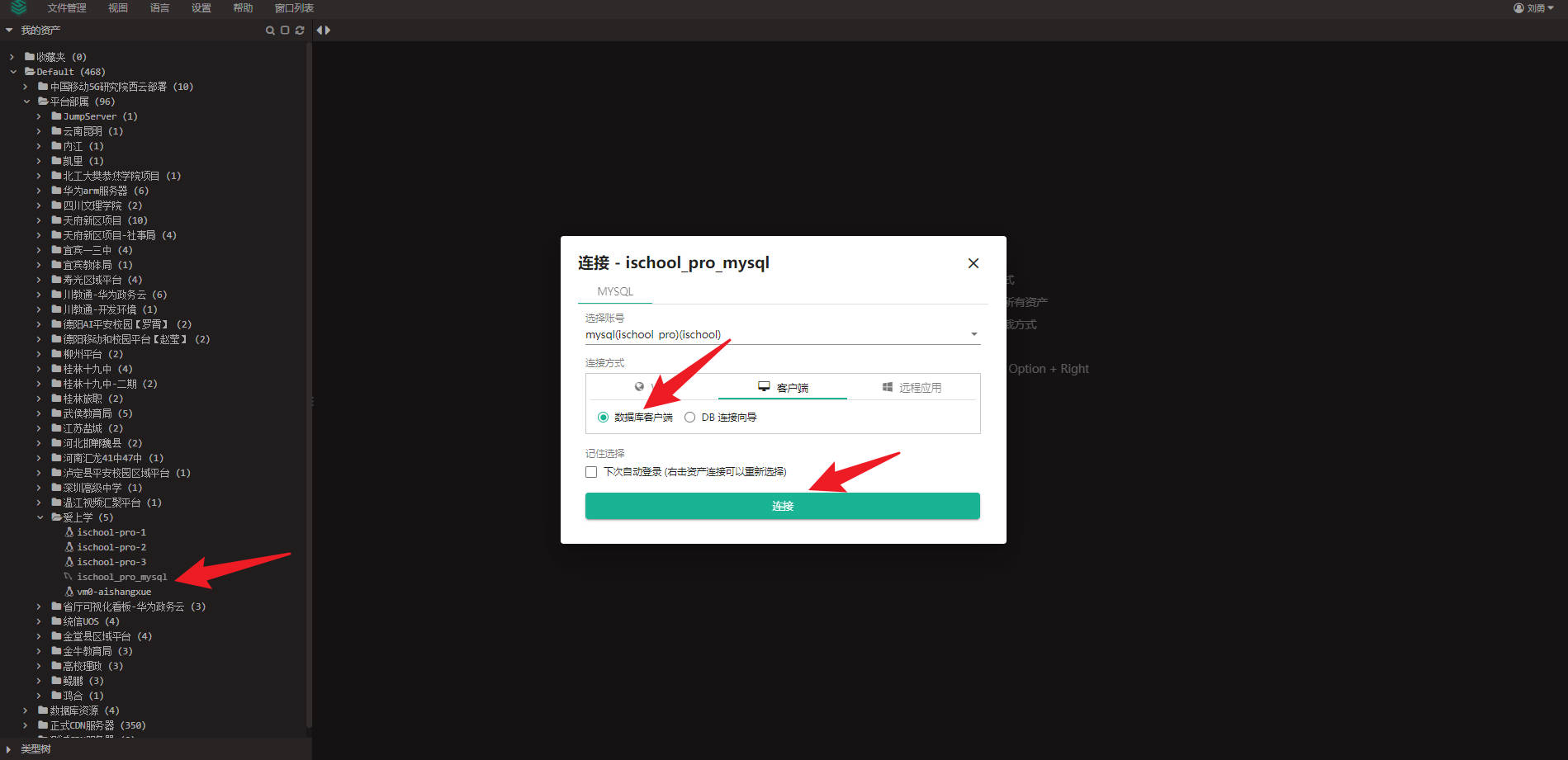Click the green 连接 button
The width and height of the screenshot is (1568, 760).
782,506
